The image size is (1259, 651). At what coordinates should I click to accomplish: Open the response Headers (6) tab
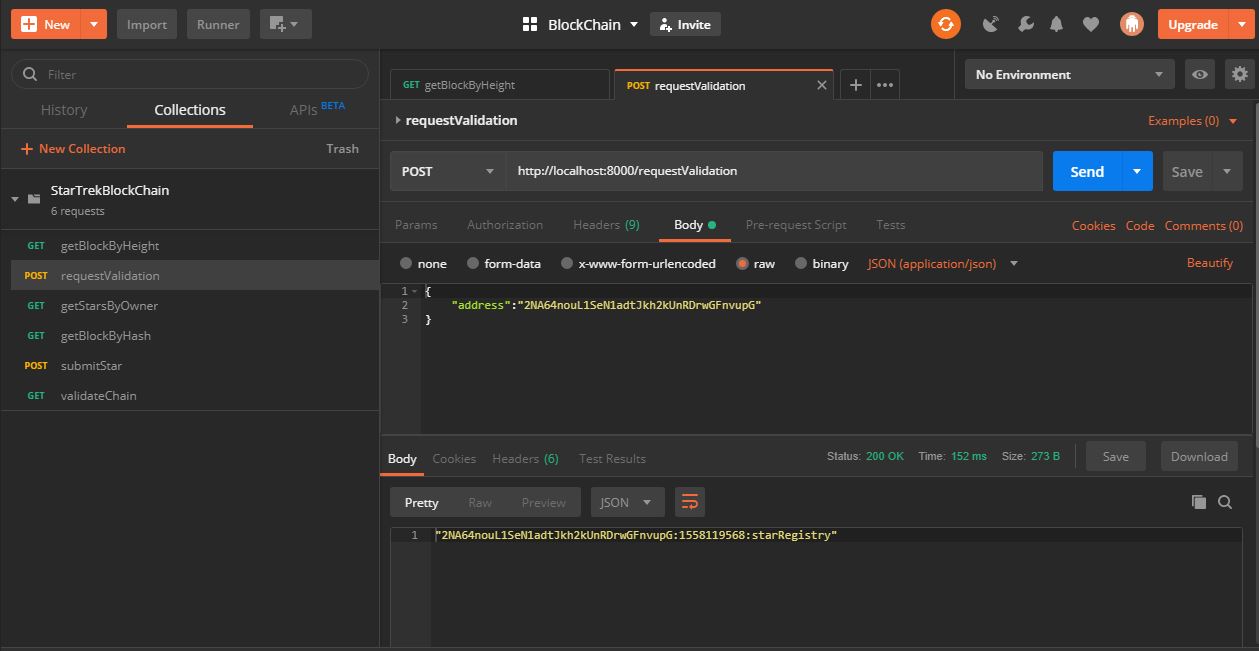(x=525, y=458)
